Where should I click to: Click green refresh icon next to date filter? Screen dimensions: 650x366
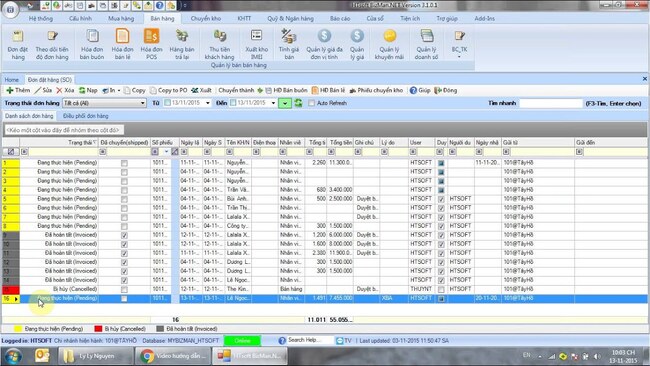coord(298,103)
